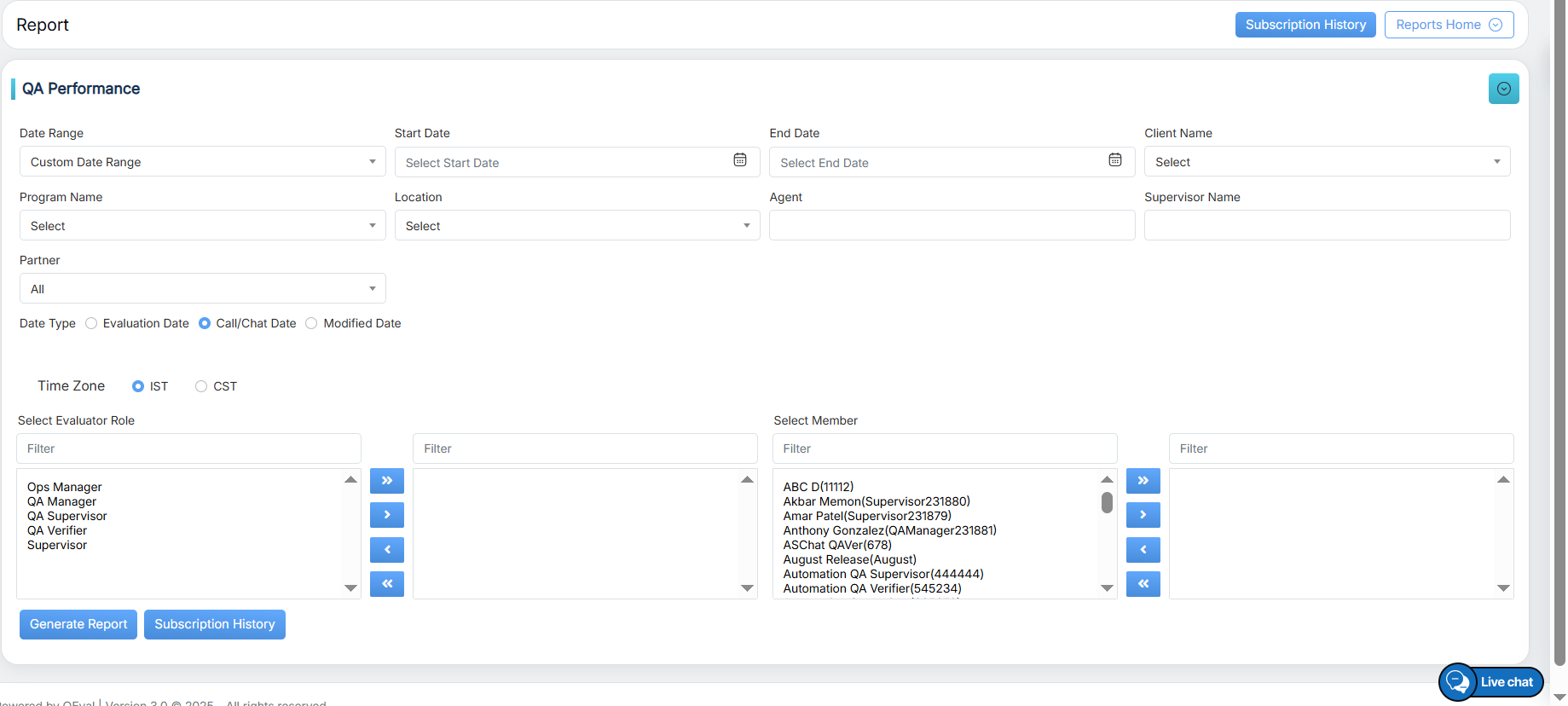Select QA Verifier in the evaluator role list

coord(57,530)
